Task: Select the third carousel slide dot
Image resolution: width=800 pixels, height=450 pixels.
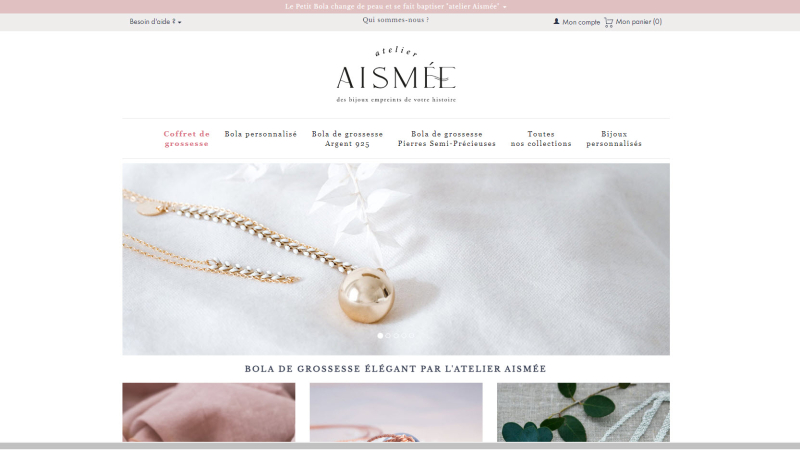Action: coord(396,336)
